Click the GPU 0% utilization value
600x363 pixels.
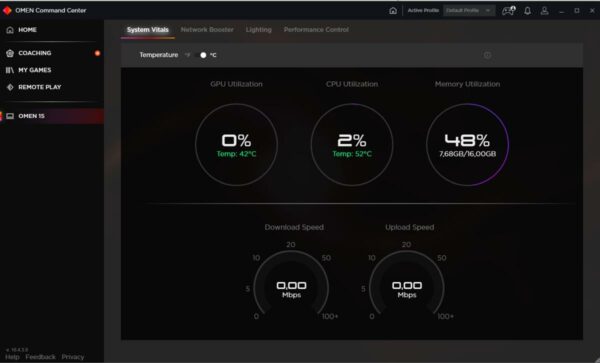click(236, 140)
